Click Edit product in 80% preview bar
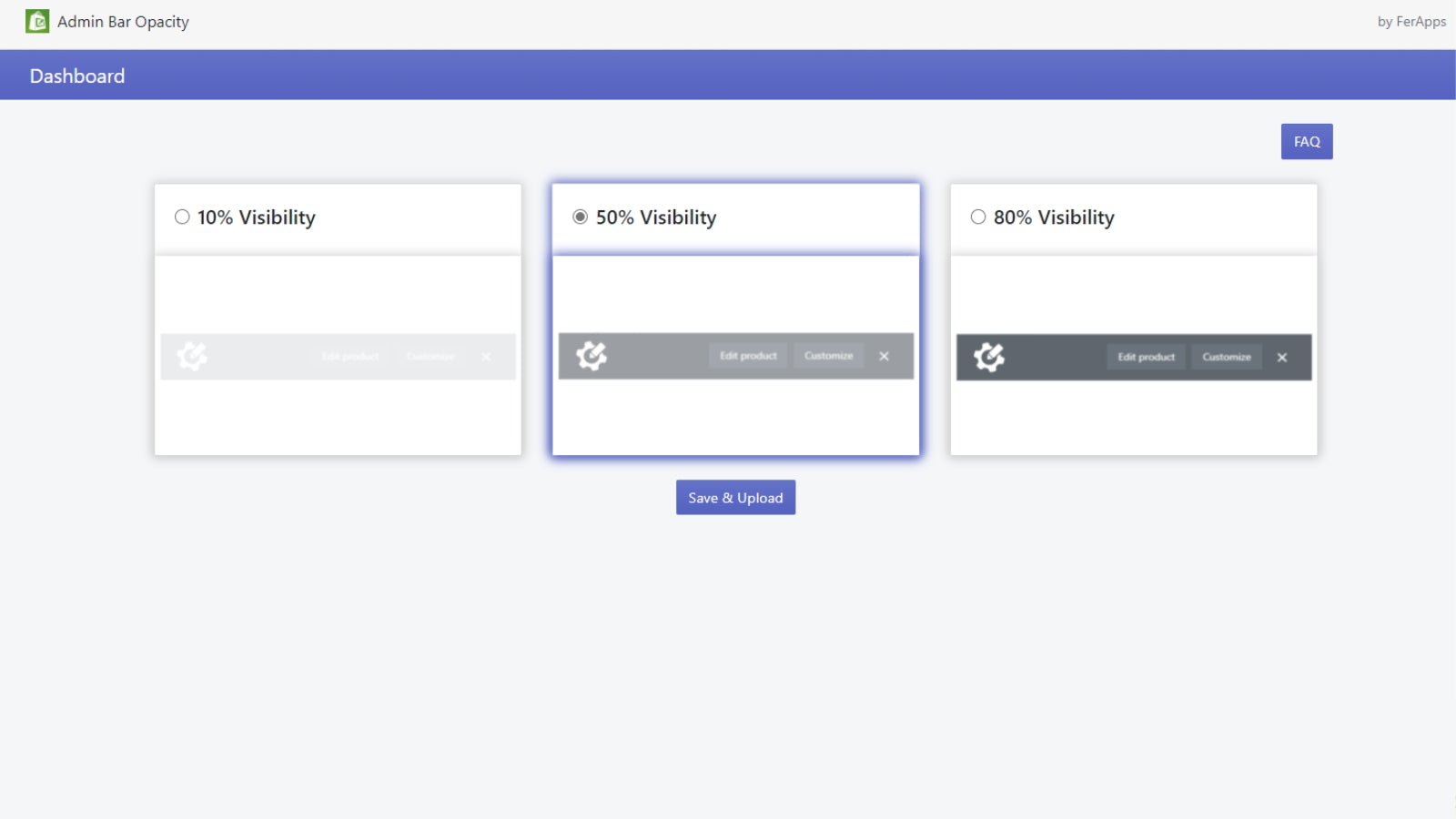Screen dimensions: 1456x819 pyautogui.click(x=1147, y=357)
